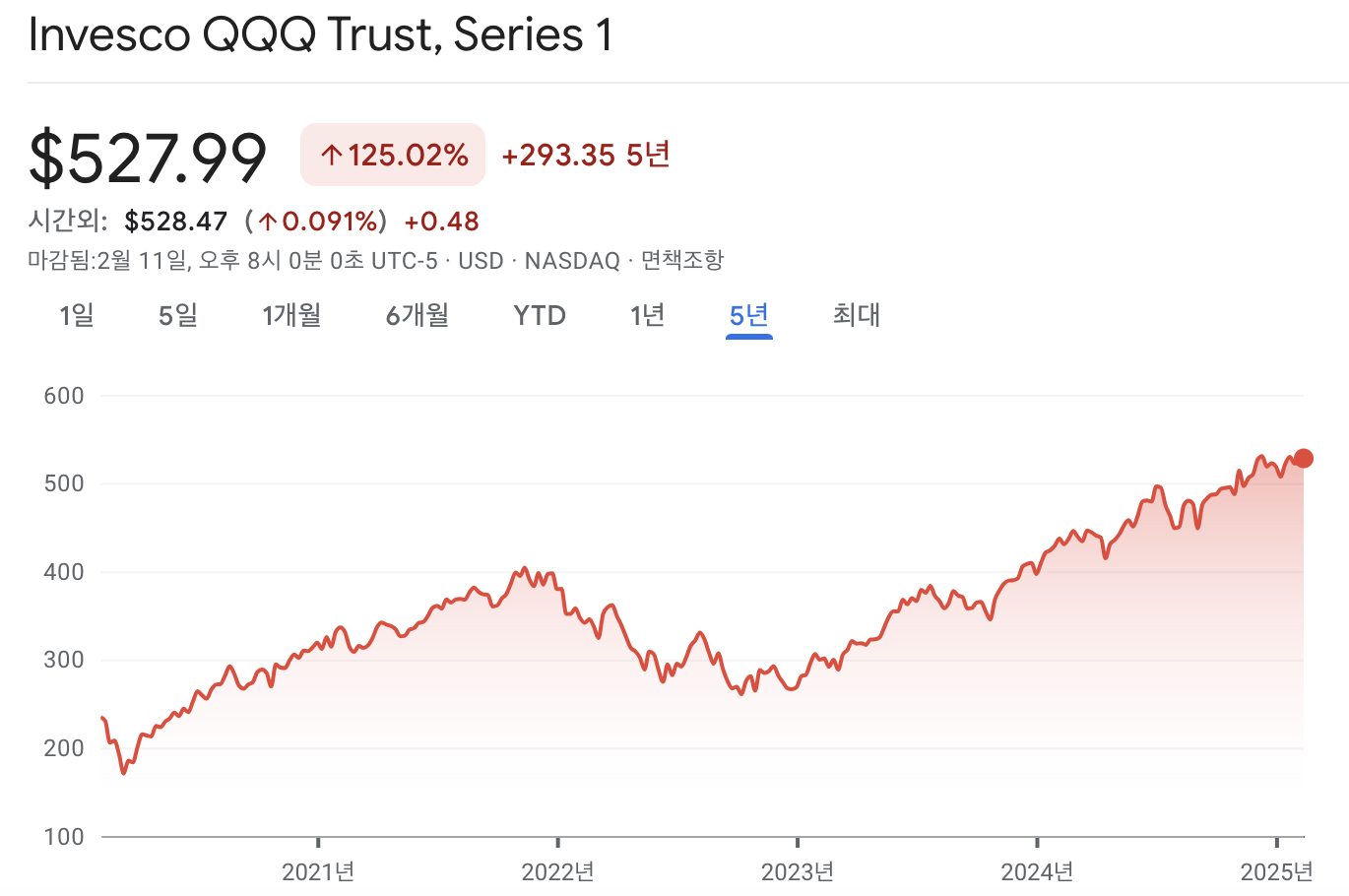Click the 600 price gridline label
The height and width of the screenshot is (896, 1349).
click(x=63, y=395)
